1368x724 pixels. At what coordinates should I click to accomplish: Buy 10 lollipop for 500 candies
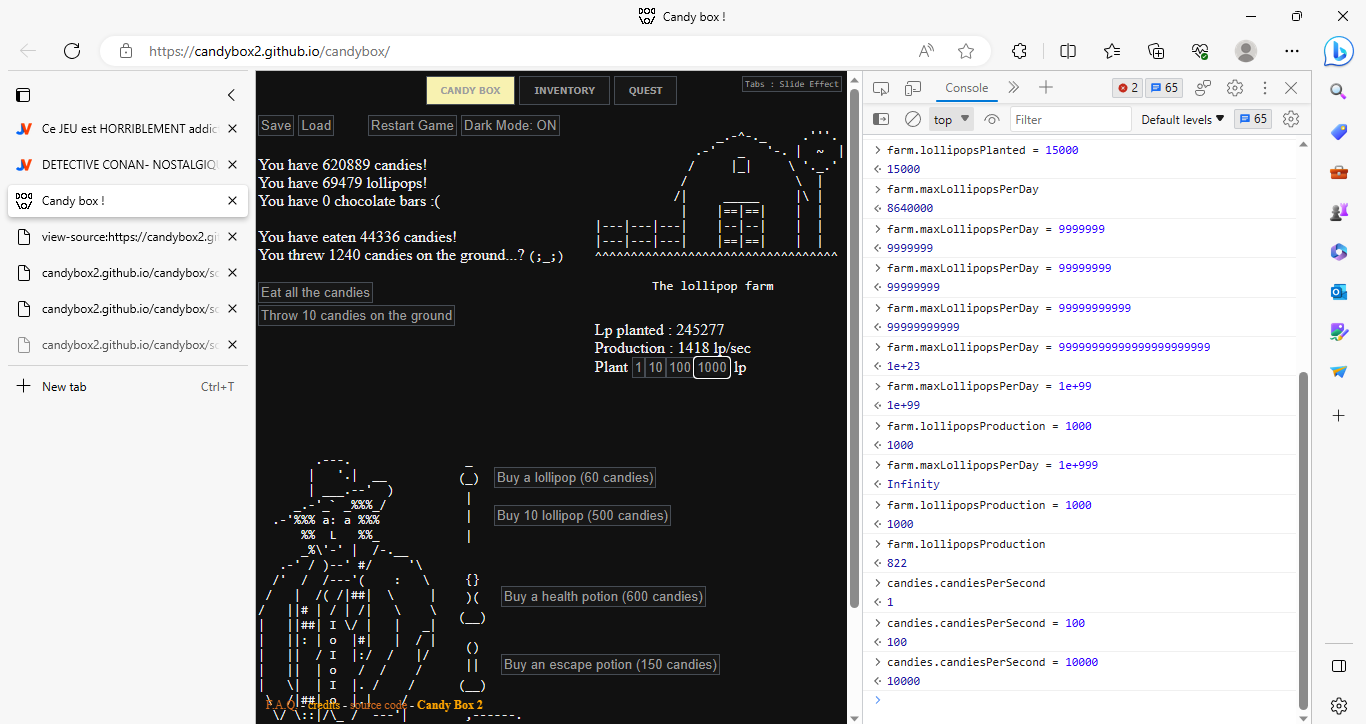point(582,515)
